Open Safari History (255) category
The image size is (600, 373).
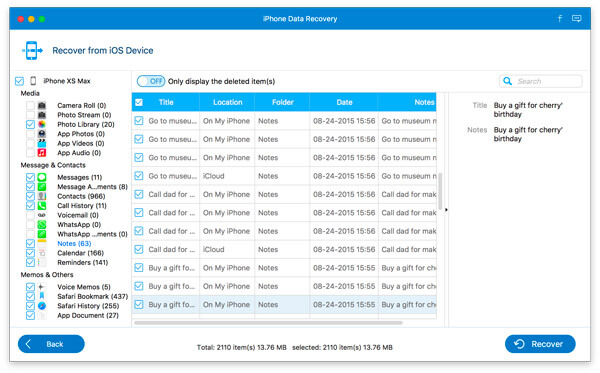(88, 306)
